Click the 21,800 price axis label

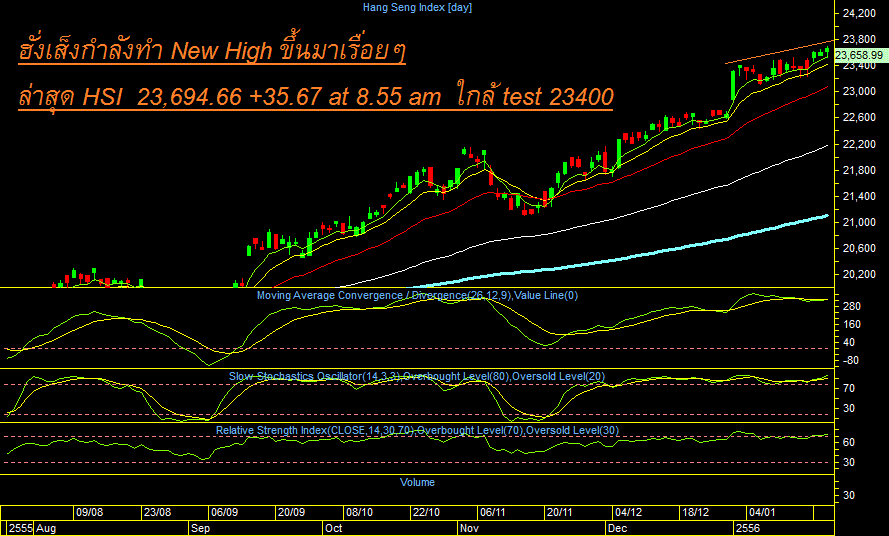pos(860,170)
